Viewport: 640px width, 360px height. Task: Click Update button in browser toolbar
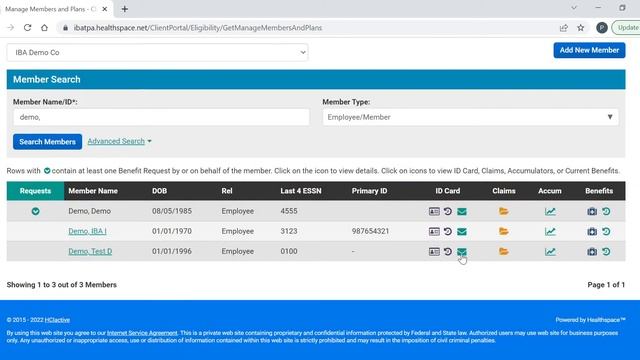pos(626,28)
